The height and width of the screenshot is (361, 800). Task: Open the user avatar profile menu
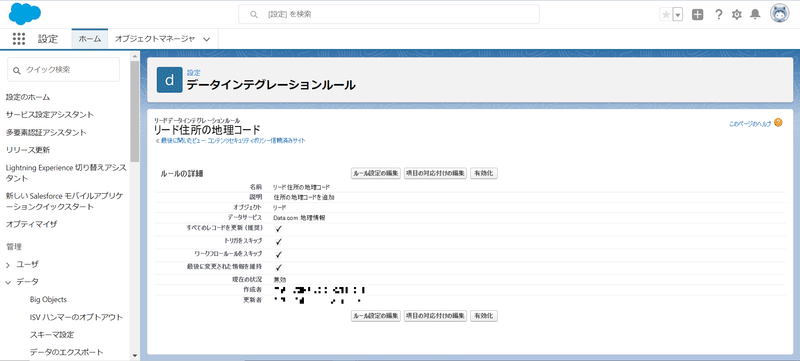pos(780,14)
